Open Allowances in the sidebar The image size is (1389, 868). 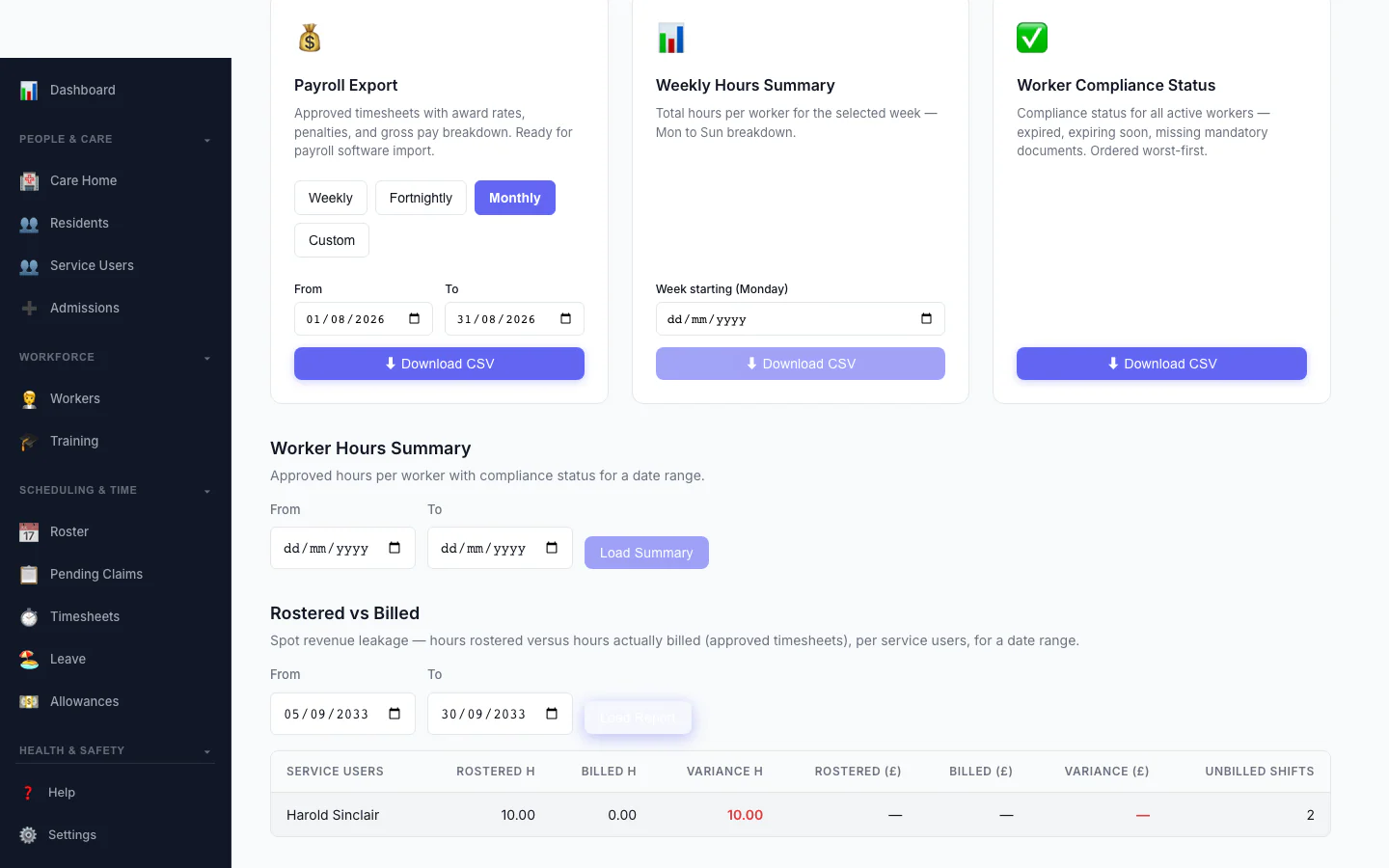click(x=85, y=702)
